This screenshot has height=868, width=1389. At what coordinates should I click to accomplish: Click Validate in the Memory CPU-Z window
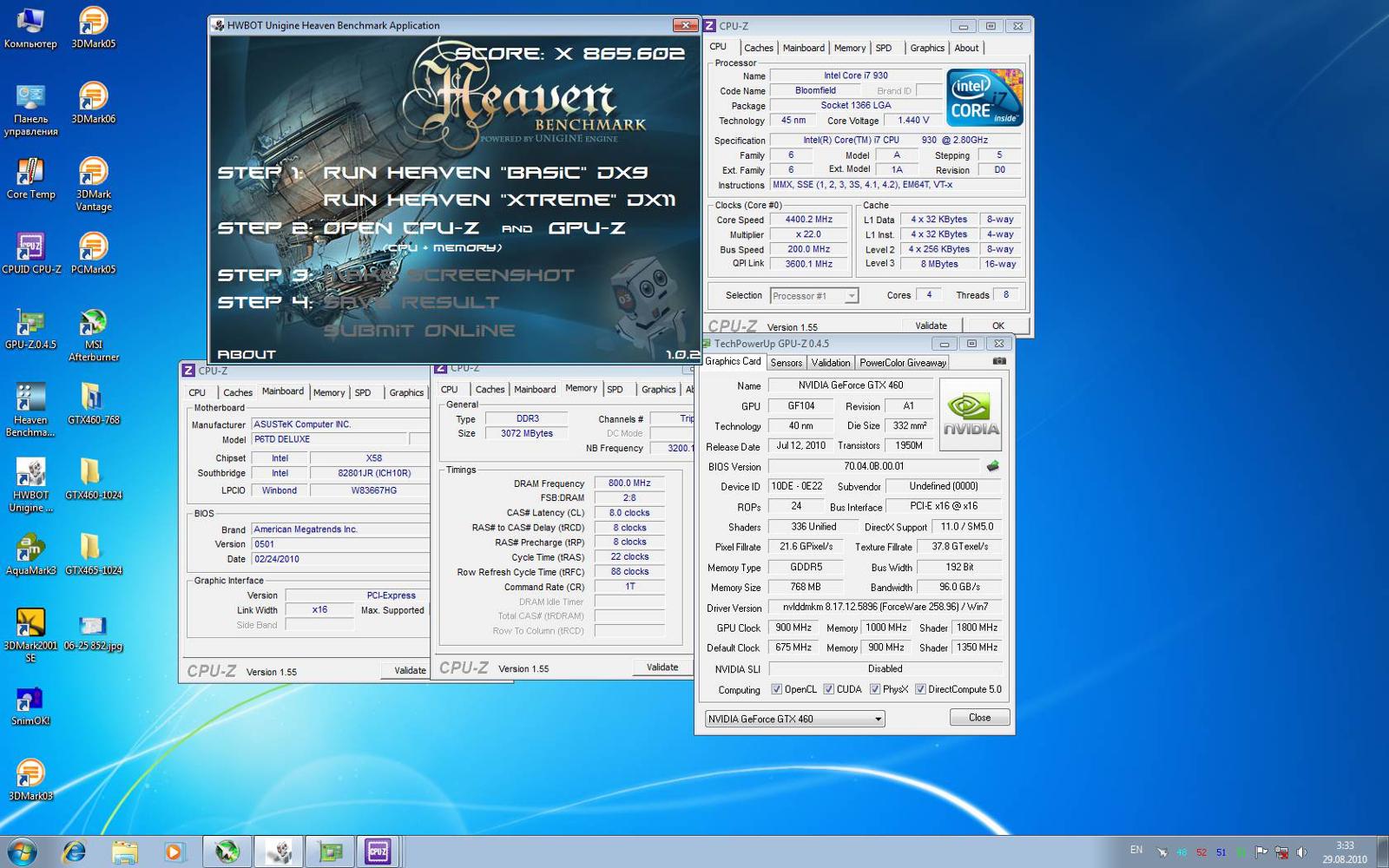(x=662, y=667)
